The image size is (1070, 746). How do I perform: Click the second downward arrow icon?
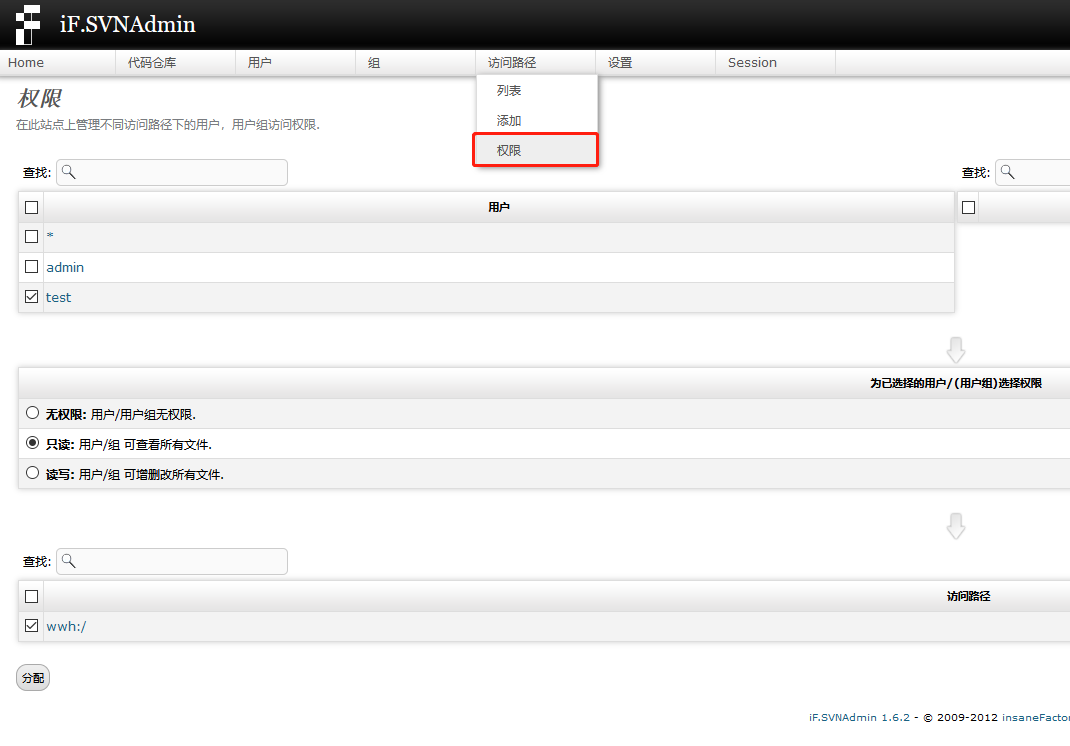click(x=956, y=526)
